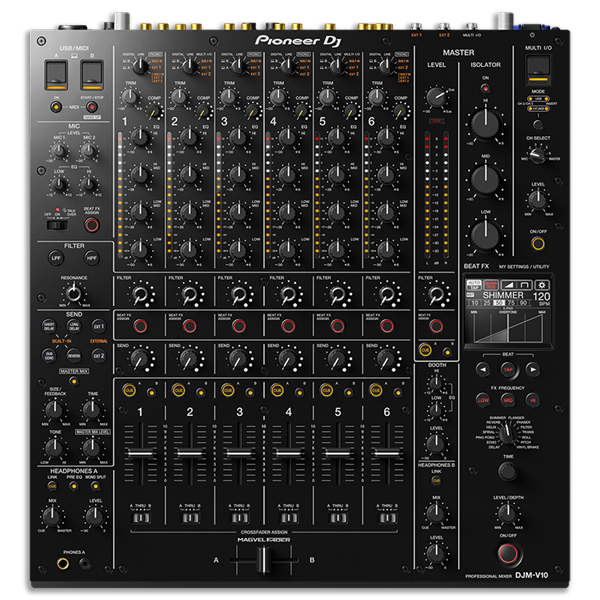Toggle the MIDI START/STOP button
The image size is (600, 600).
click(x=91, y=107)
